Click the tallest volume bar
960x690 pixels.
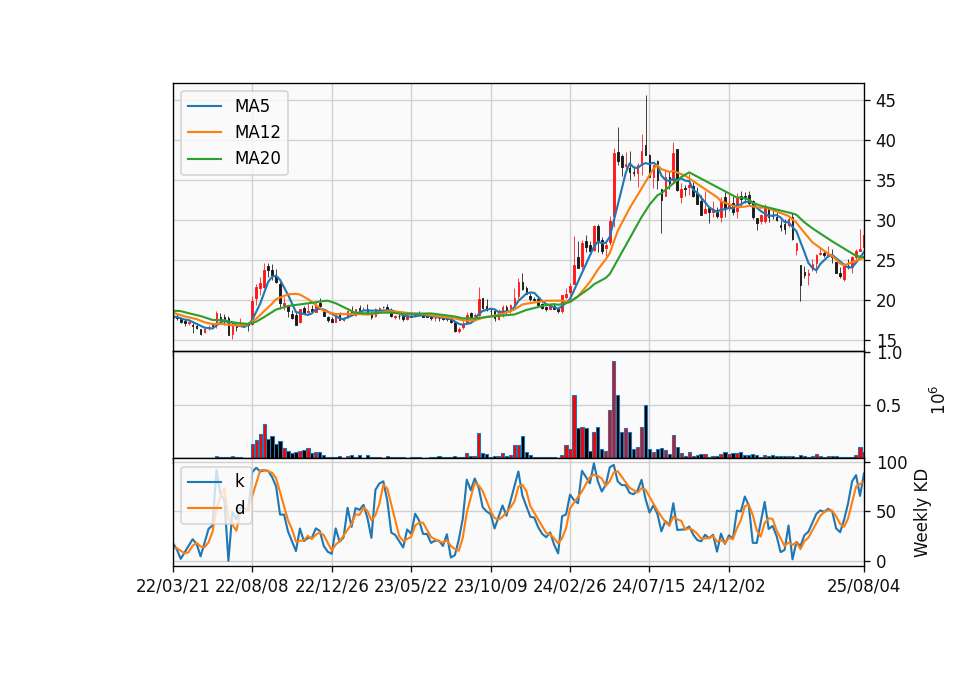point(614,410)
